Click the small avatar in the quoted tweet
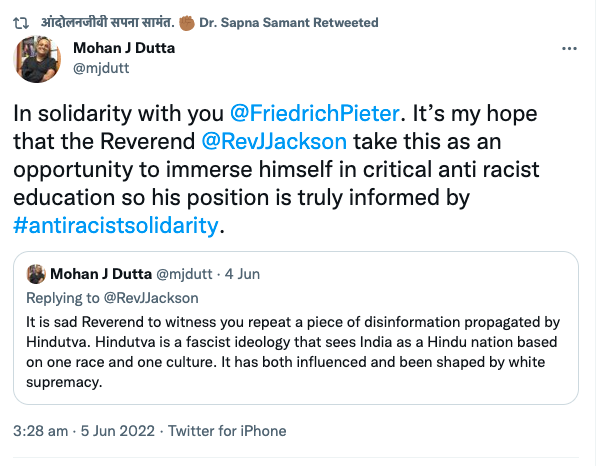Image resolution: width=601 pixels, height=466 pixels. 36,274
